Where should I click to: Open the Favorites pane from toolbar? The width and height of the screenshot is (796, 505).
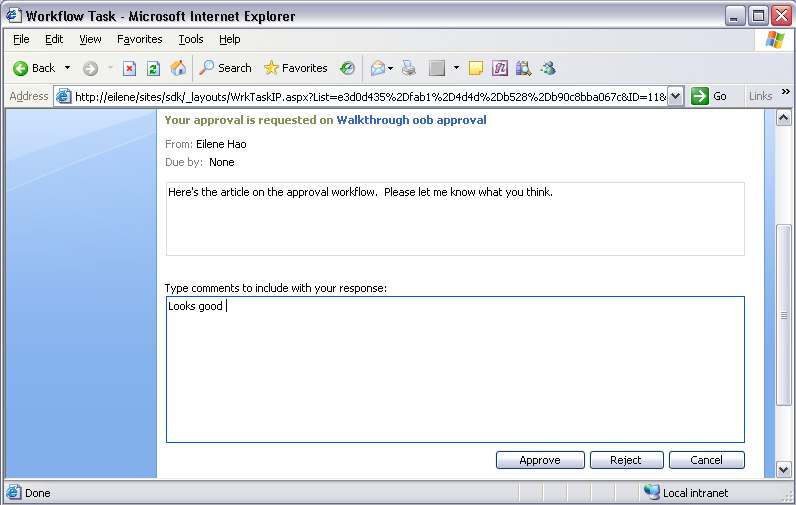tap(296, 68)
